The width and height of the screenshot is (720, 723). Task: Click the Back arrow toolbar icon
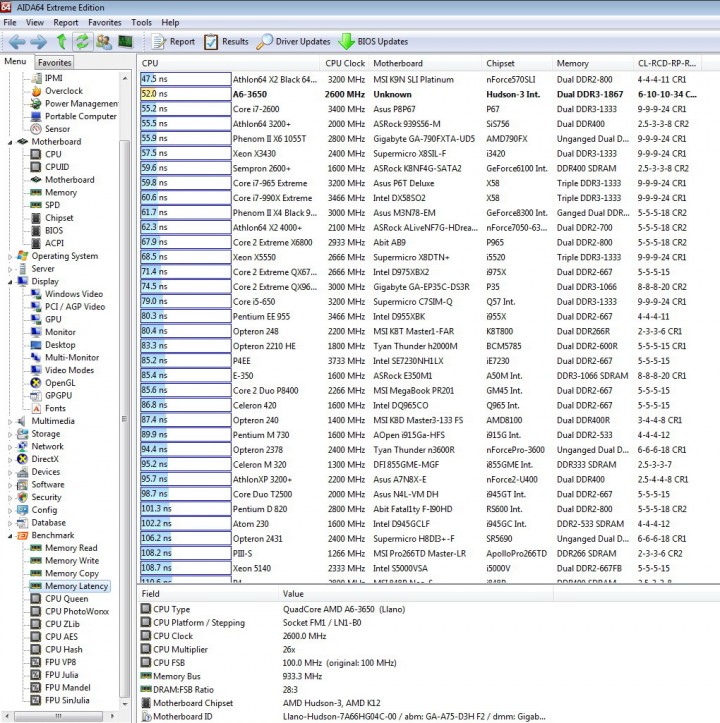pyautogui.click(x=17, y=42)
